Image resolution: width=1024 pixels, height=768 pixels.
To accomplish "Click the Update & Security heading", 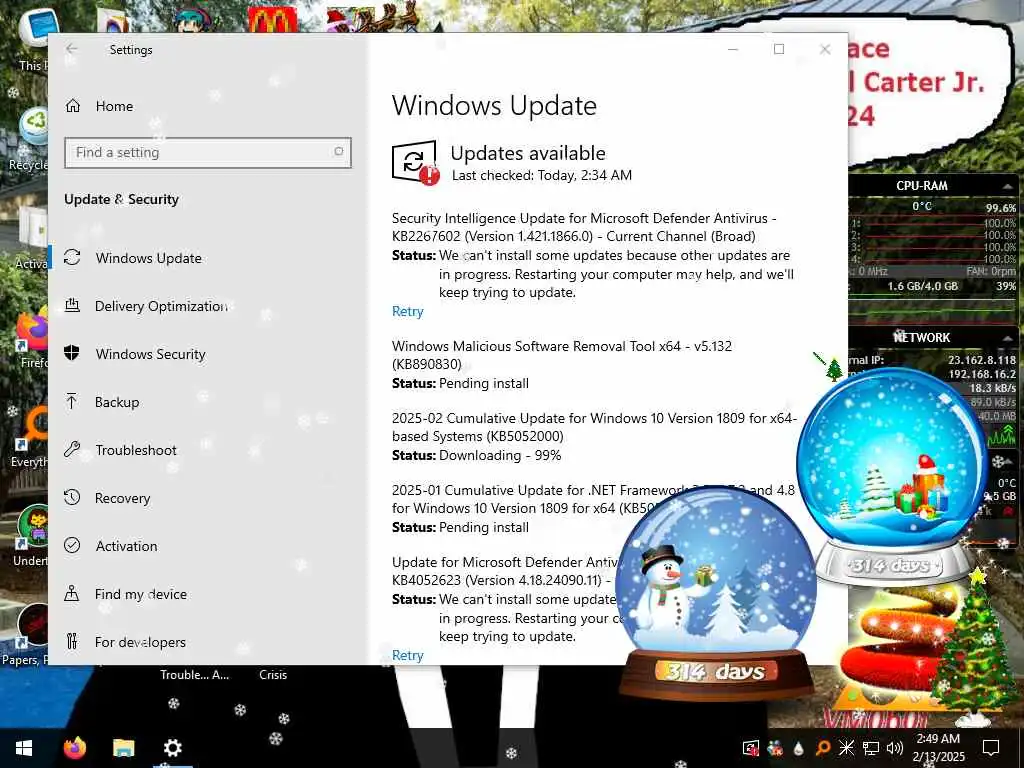I will [121, 199].
